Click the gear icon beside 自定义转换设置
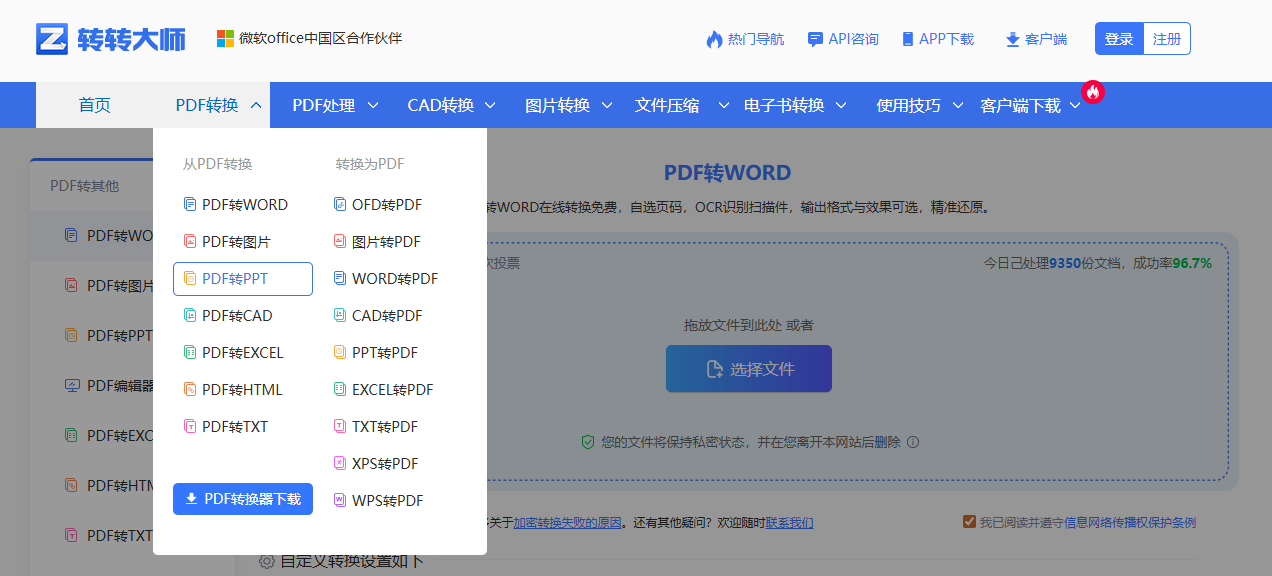 (267, 562)
